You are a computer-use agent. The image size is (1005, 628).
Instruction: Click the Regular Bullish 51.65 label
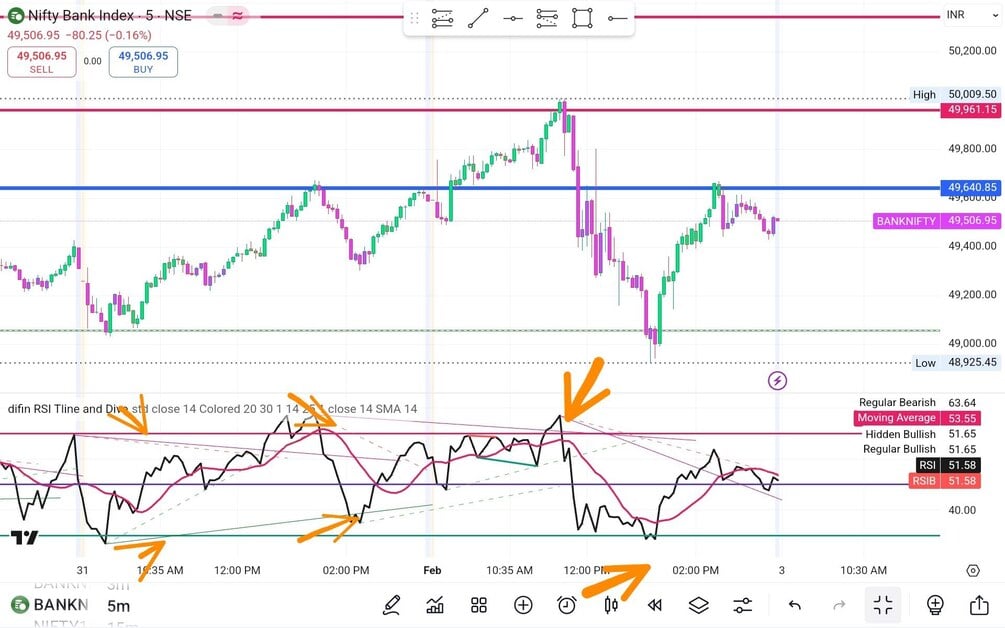click(919, 449)
